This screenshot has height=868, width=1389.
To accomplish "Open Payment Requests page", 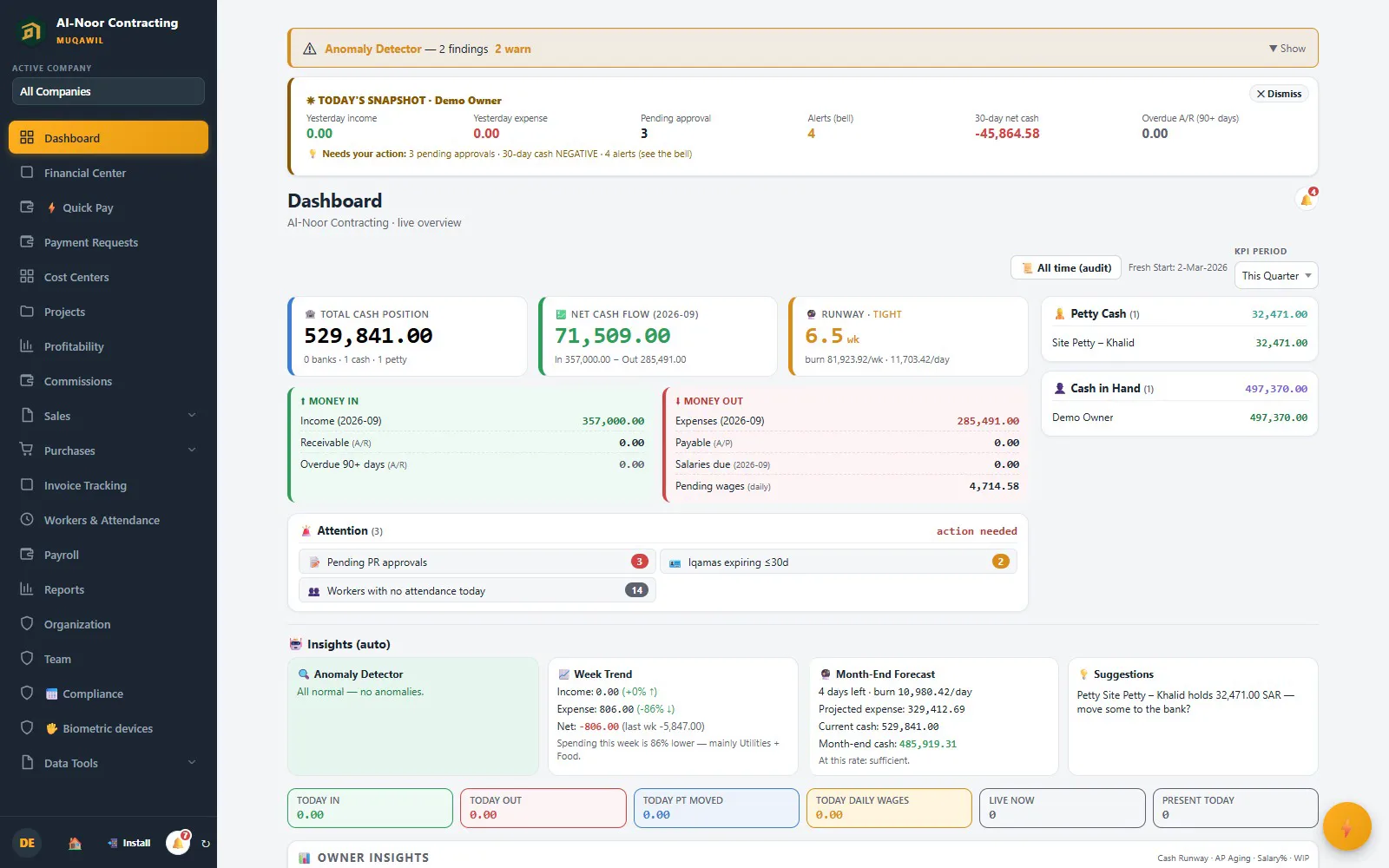I will (x=109, y=242).
